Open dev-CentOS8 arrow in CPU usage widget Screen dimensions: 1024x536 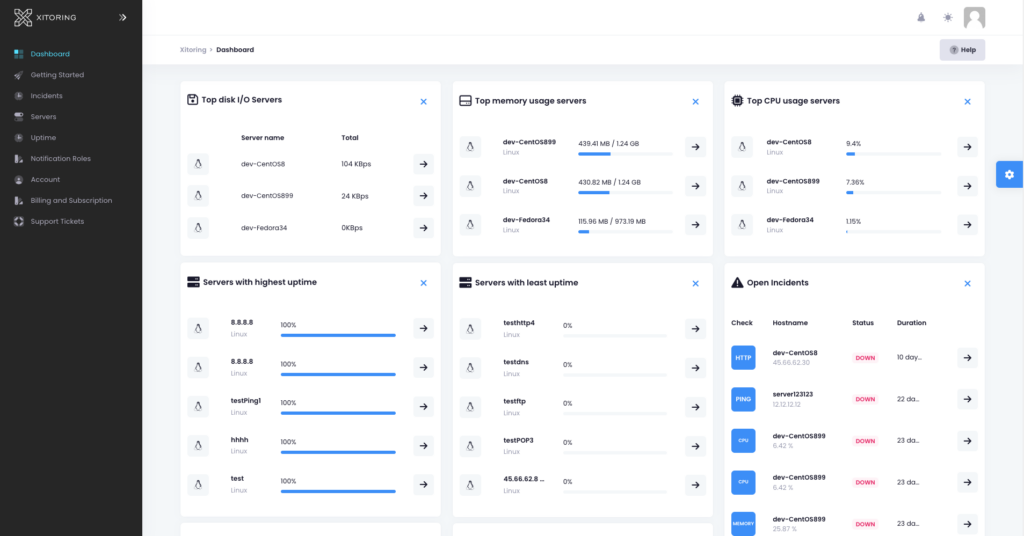click(968, 147)
